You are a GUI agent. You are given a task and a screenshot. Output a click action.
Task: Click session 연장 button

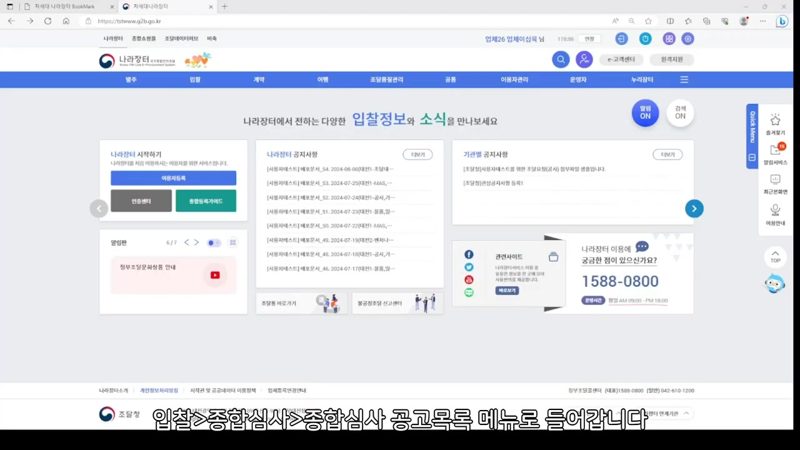(589, 39)
